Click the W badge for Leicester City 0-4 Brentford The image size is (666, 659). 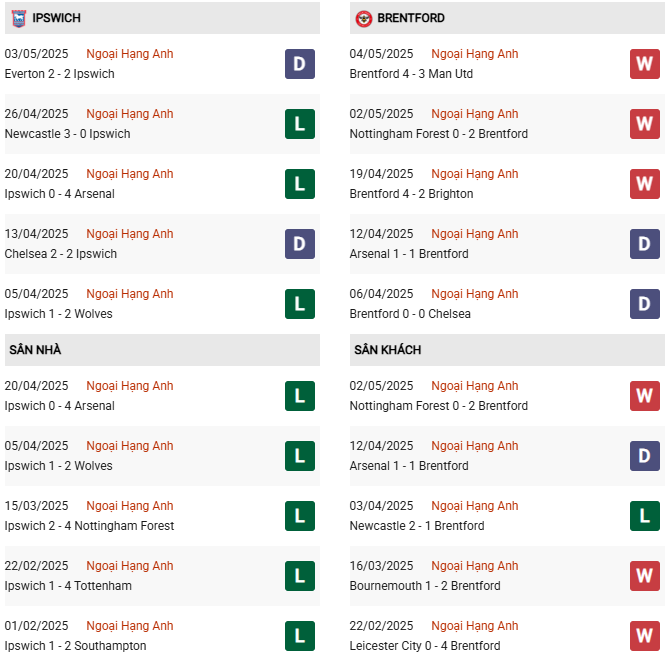[x=645, y=636]
